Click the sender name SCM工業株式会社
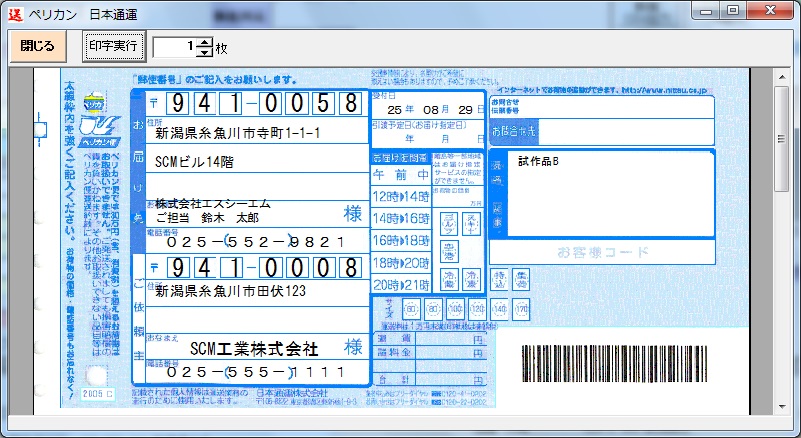This screenshot has height=438, width=801. 254,349
